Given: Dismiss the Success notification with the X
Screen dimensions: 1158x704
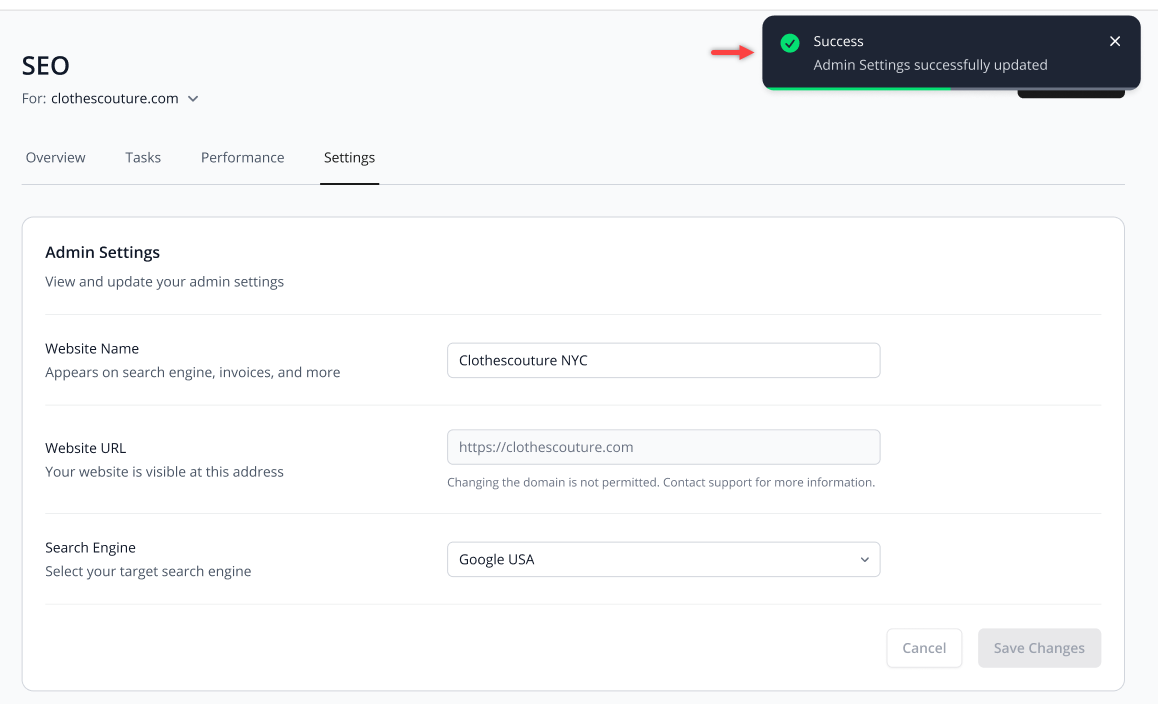Looking at the screenshot, I should pyautogui.click(x=1114, y=41).
